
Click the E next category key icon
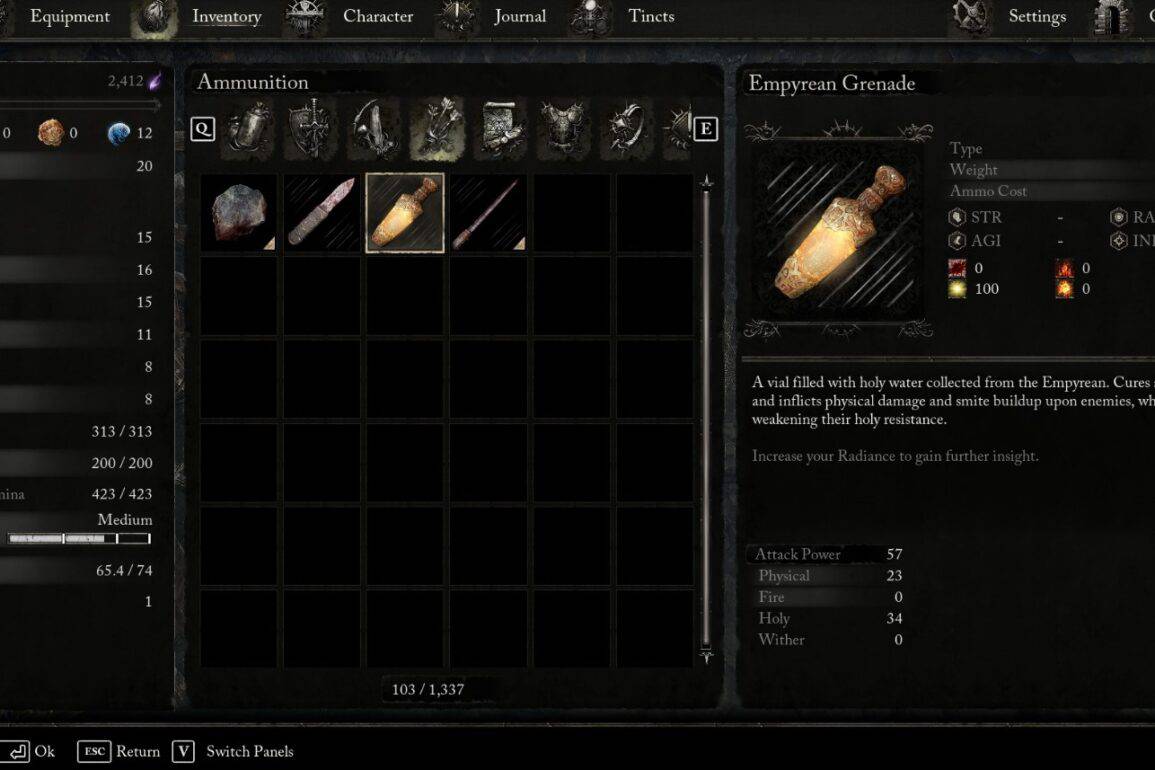coord(706,130)
